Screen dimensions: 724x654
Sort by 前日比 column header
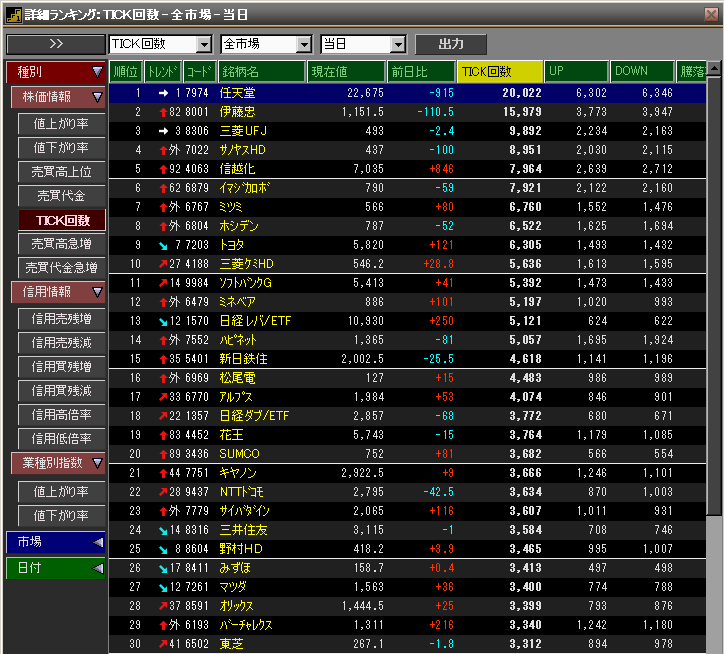421,72
